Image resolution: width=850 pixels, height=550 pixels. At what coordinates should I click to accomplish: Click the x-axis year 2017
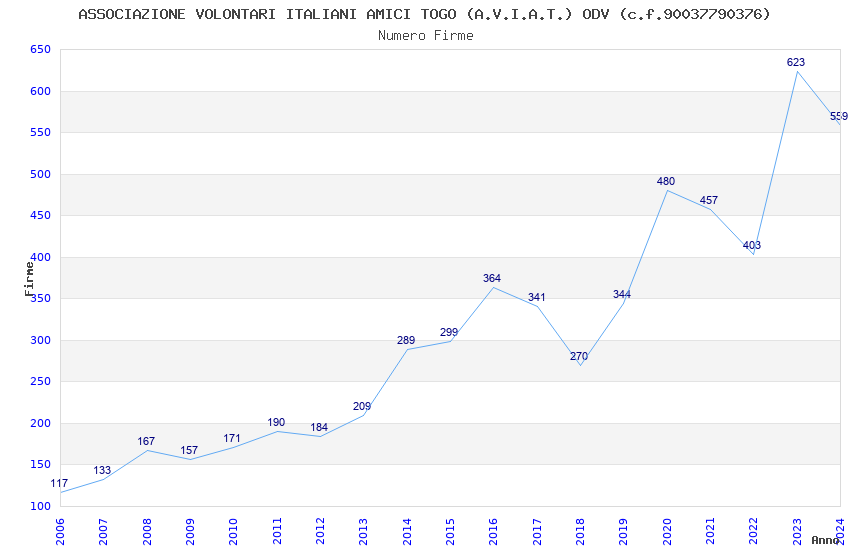537,531
